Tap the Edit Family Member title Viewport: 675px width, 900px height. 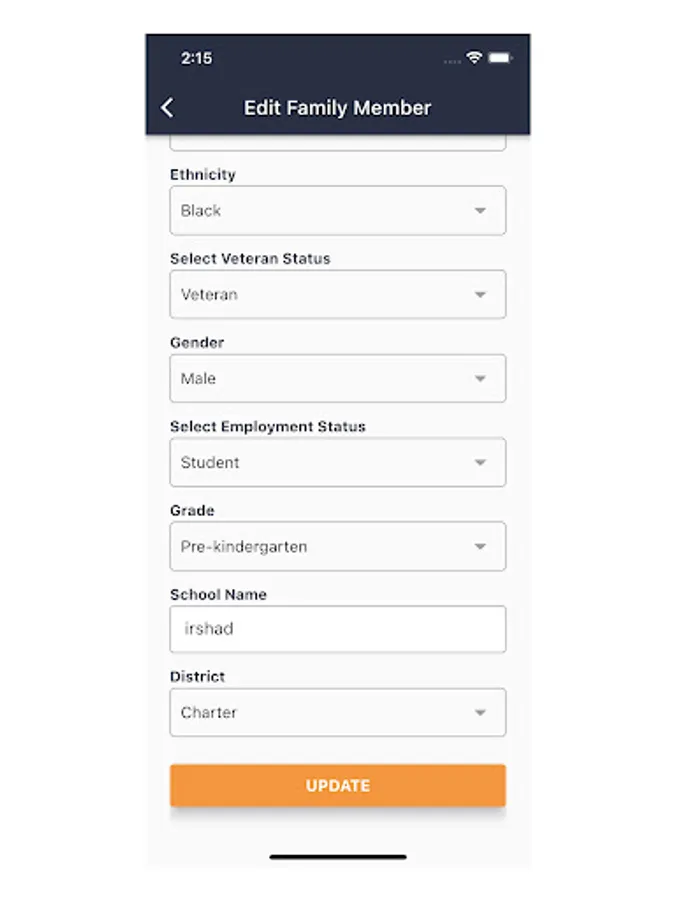[337, 108]
